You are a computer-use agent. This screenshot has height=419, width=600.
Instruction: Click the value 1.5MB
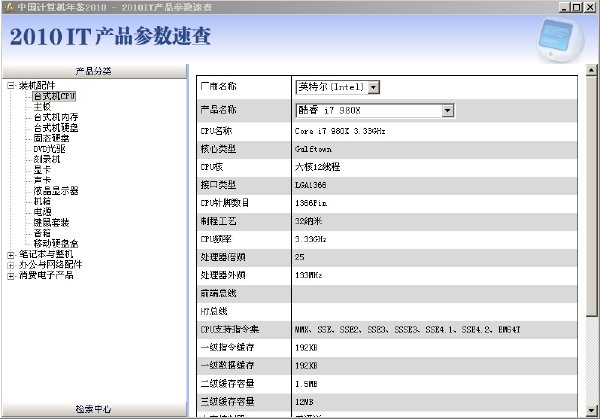click(306, 384)
